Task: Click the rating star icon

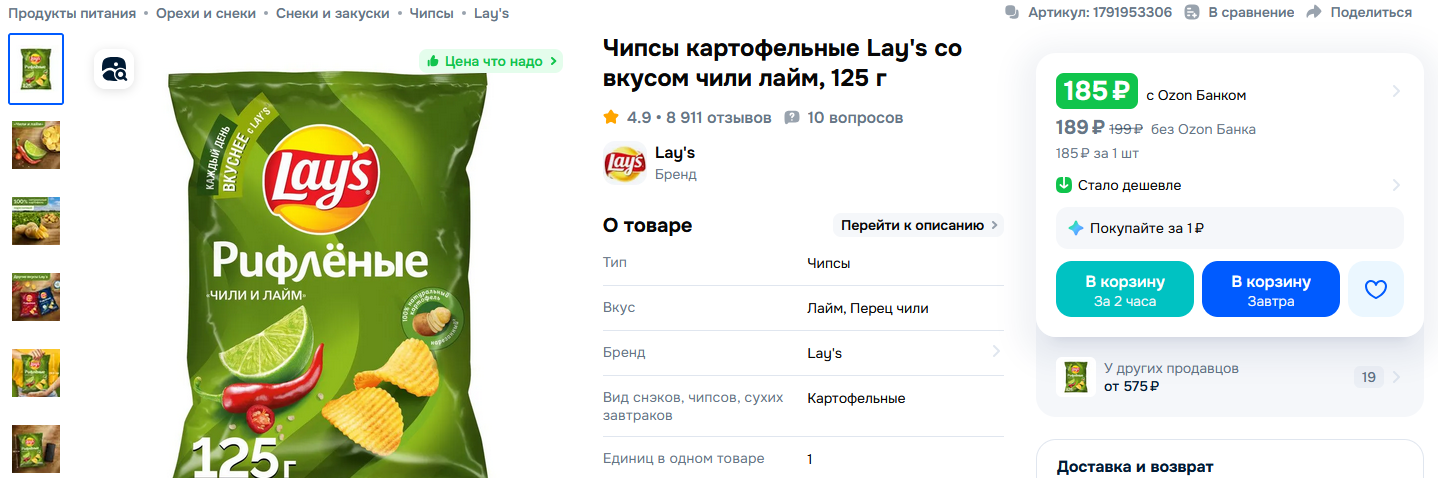Action: point(611,118)
